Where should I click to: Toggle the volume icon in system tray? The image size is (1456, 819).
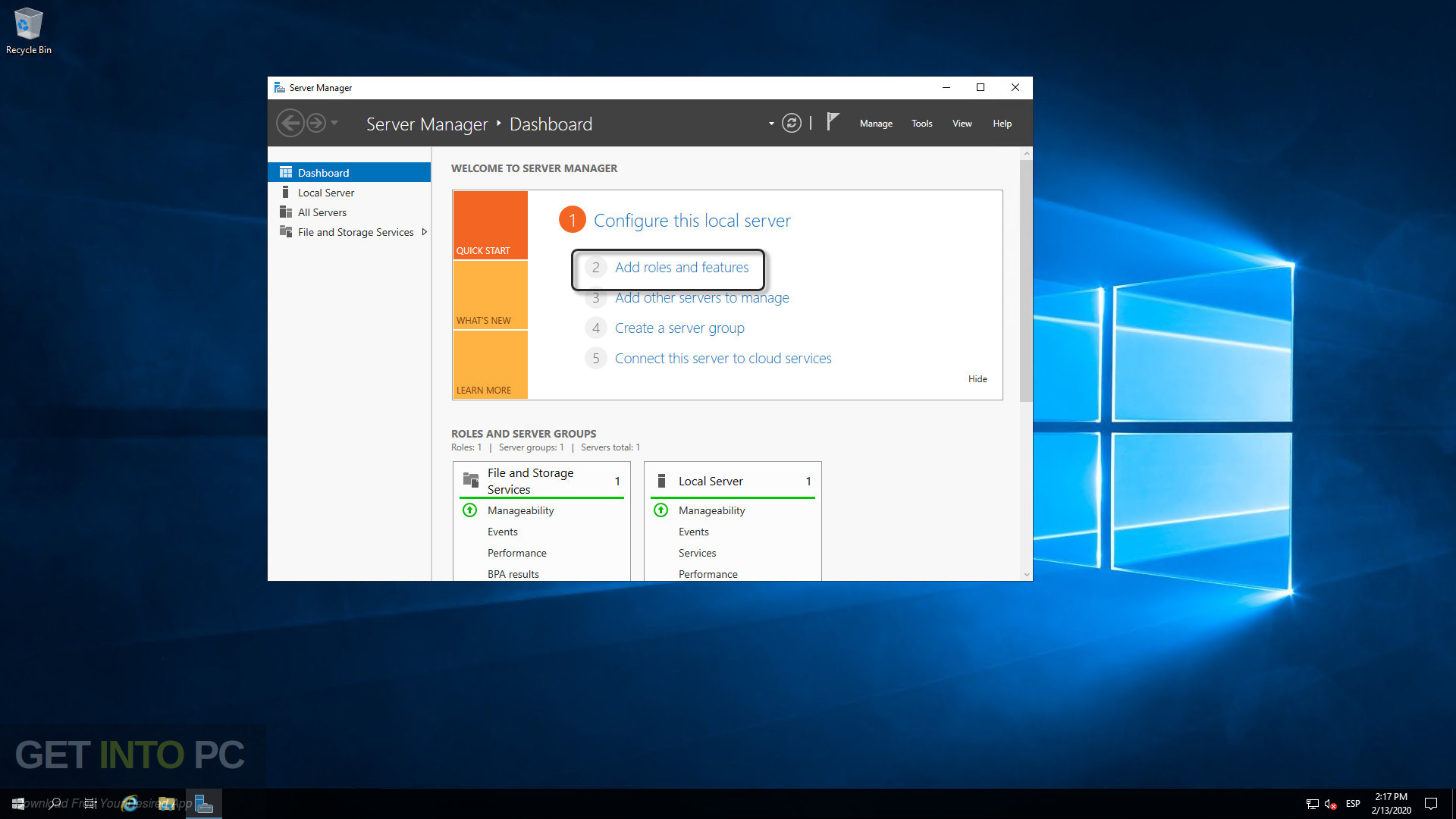(x=1329, y=804)
